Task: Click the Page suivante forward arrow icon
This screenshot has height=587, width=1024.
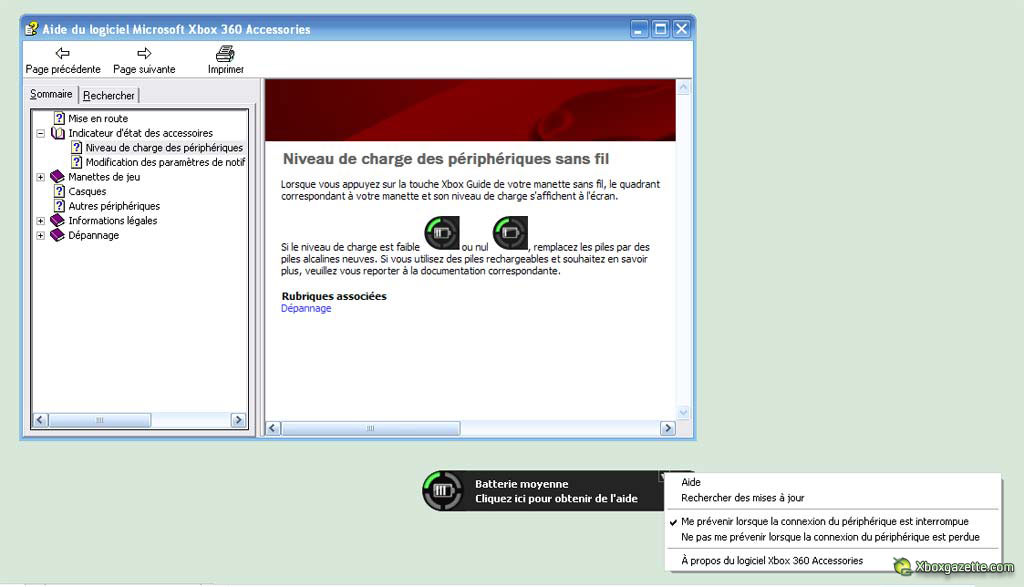Action: (144, 53)
